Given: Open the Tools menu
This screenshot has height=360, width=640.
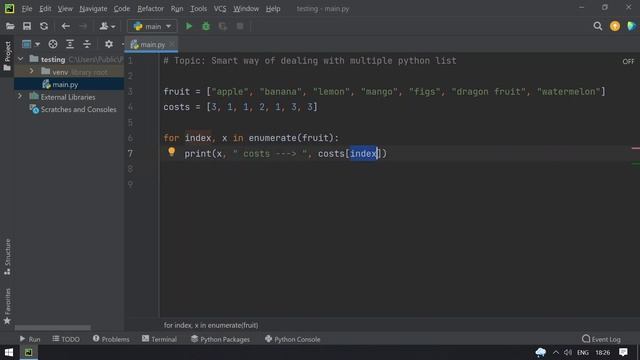Looking at the screenshot, I should [198, 9].
